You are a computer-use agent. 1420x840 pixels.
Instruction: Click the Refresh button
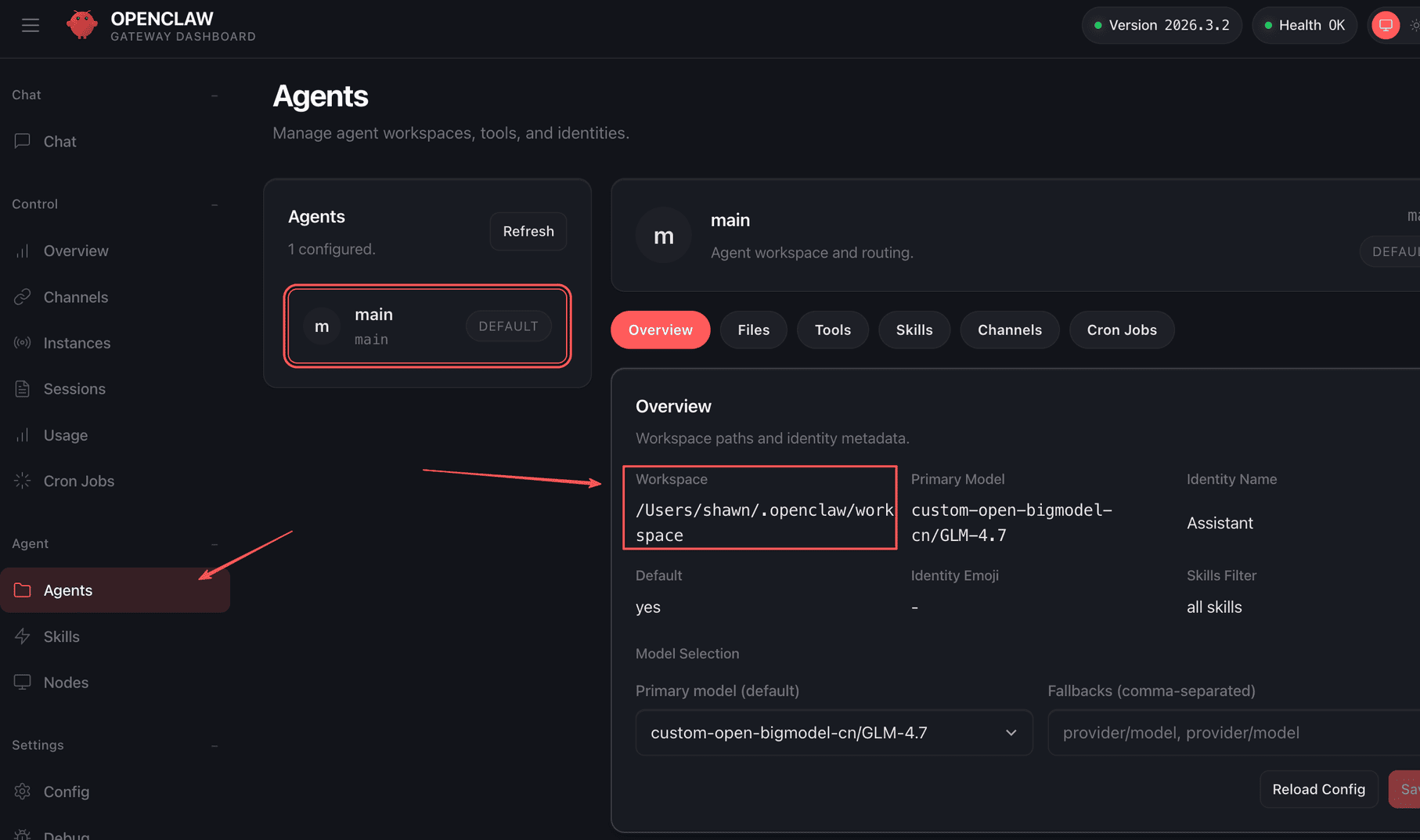coord(528,232)
